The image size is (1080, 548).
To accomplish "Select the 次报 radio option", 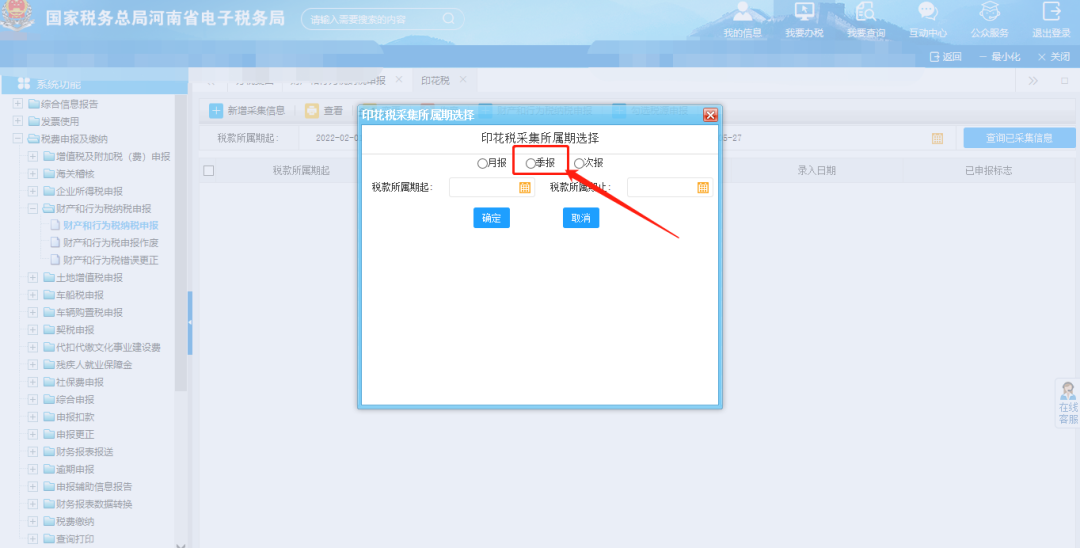I will (579, 163).
